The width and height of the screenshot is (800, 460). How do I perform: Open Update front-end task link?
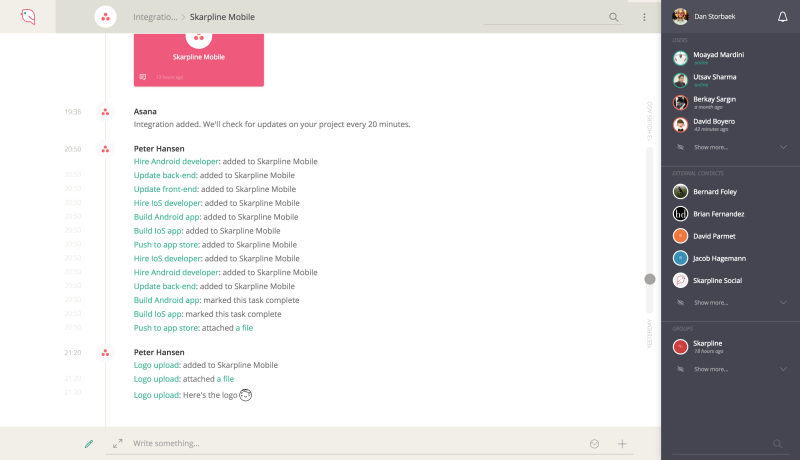tap(165, 189)
